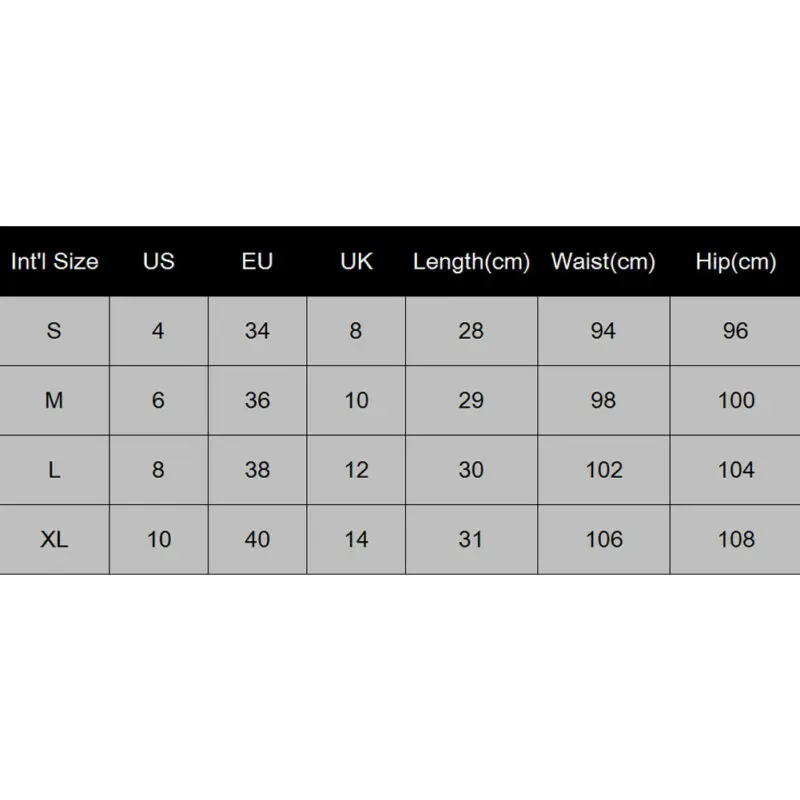Select the US column header
Viewport: 800px width, 800px height.
coord(158,262)
